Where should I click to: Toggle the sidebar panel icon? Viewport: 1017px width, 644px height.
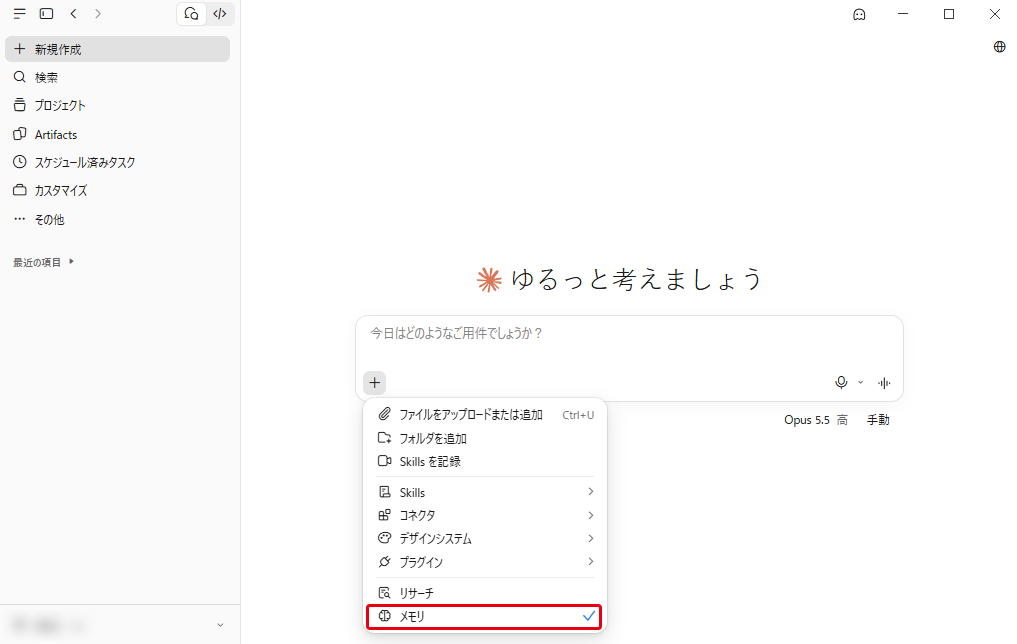coord(46,14)
